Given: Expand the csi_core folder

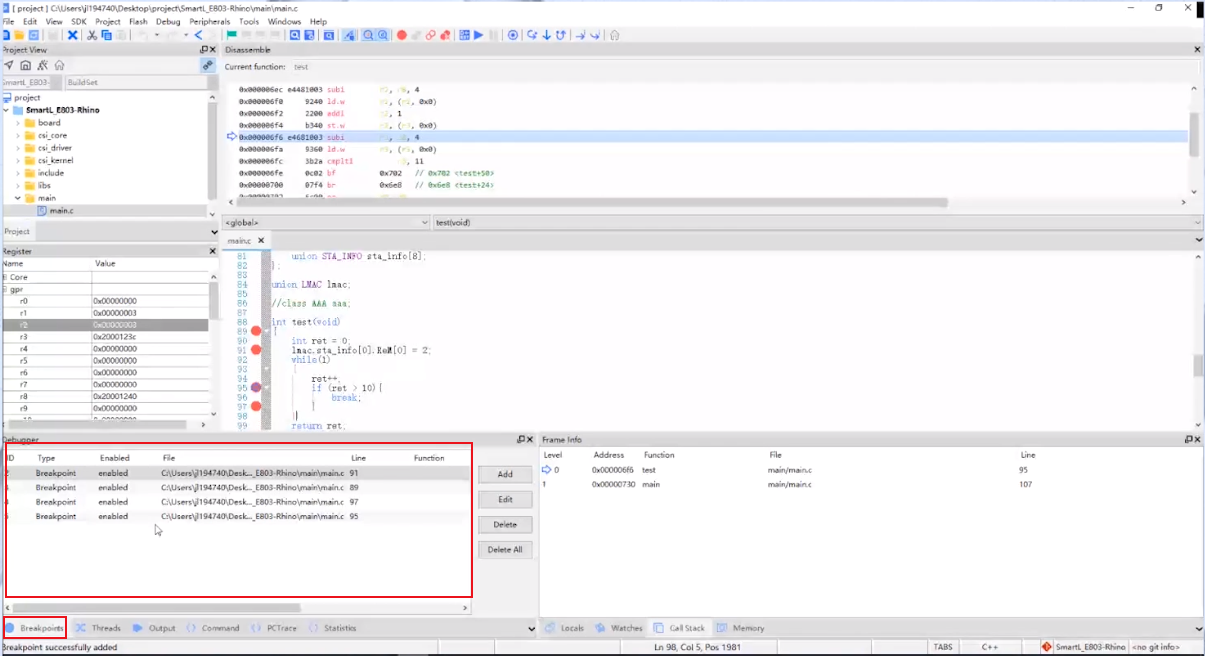Looking at the screenshot, I should [x=18, y=135].
